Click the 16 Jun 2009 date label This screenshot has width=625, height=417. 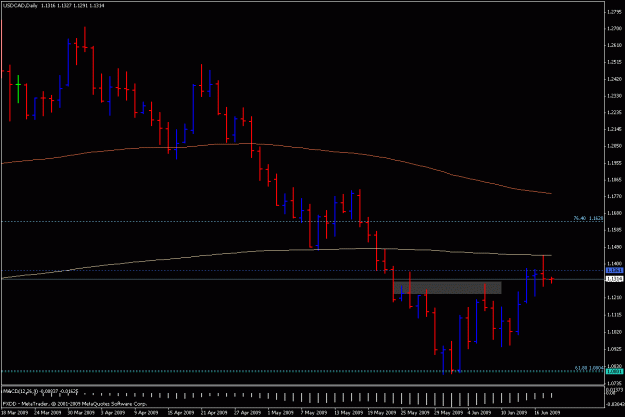point(547,413)
